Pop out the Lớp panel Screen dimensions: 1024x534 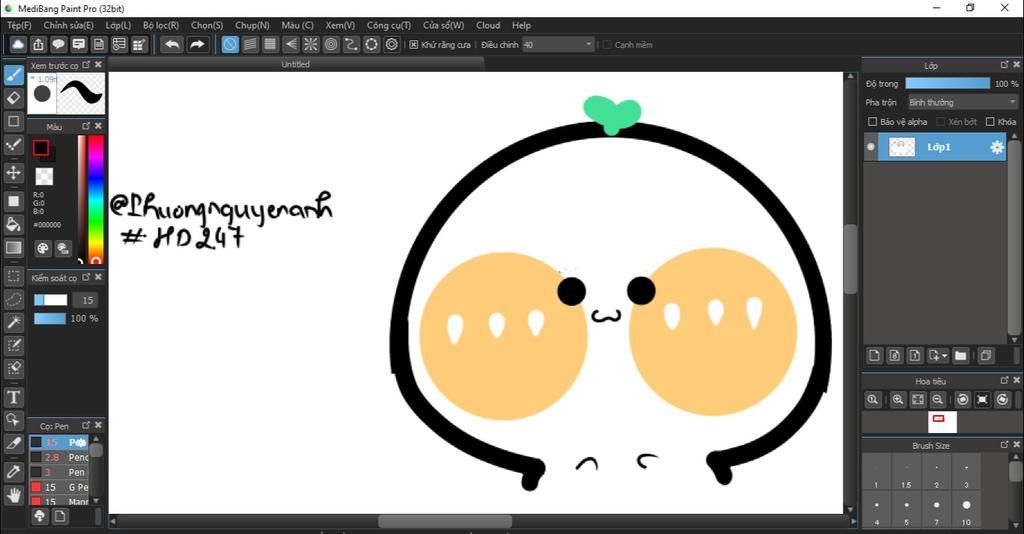(1004, 65)
